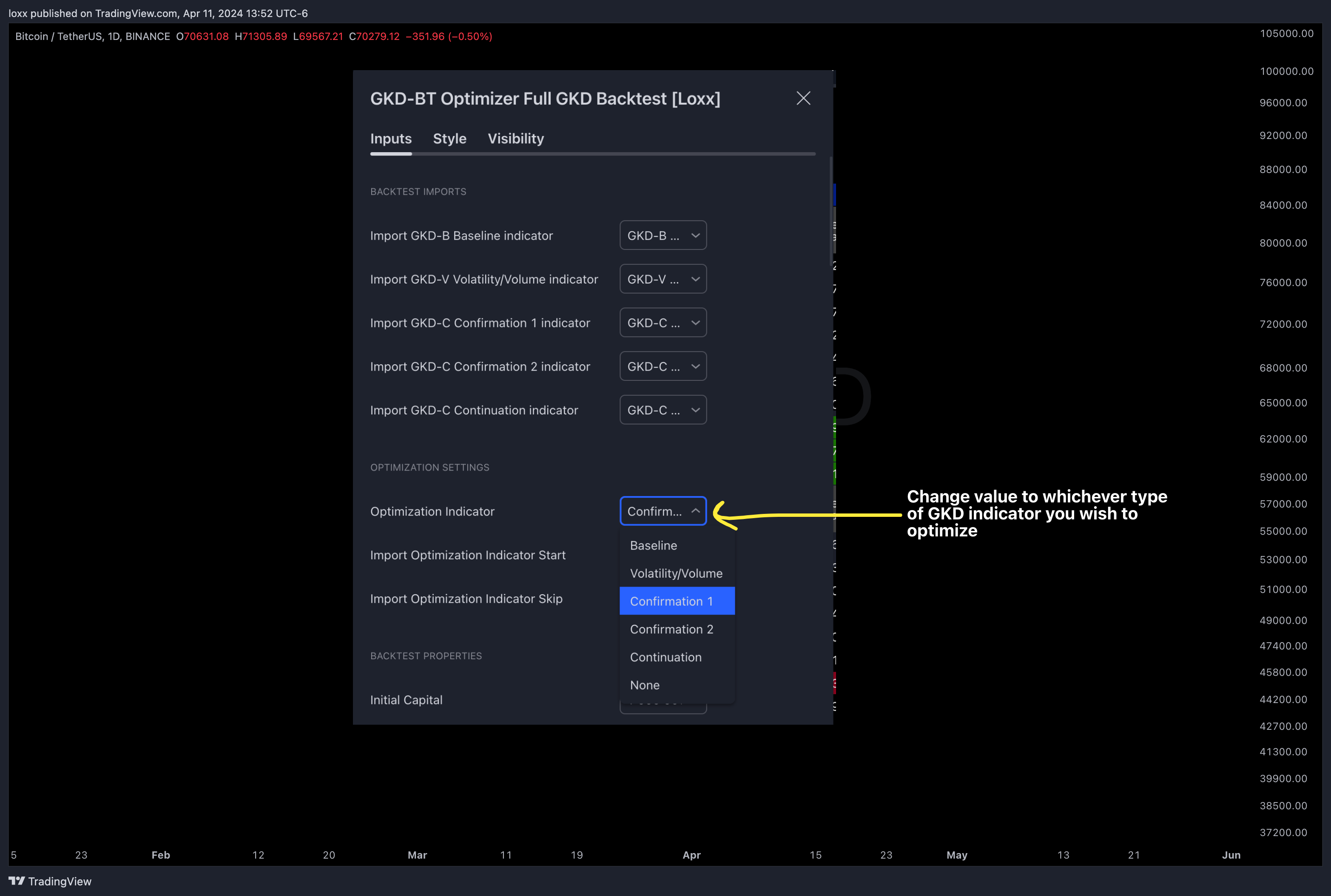Click the 37200.00 price axis label
The width and height of the screenshot is (1331, 896).
(1283, 833)
